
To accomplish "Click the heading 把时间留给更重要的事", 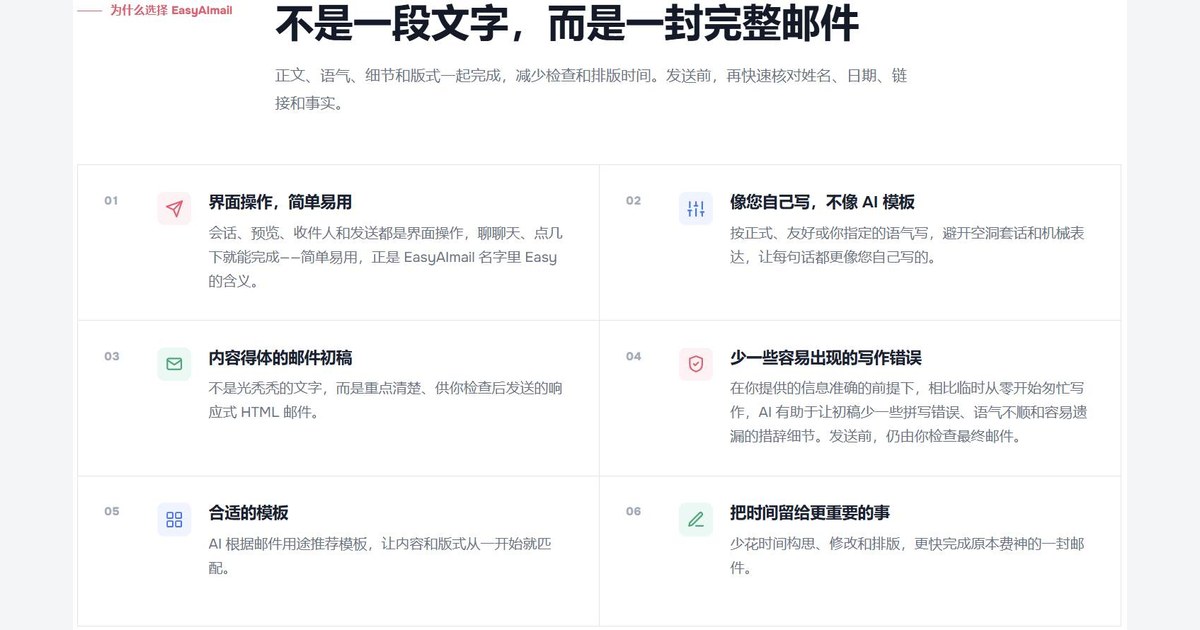I will 810,513.
